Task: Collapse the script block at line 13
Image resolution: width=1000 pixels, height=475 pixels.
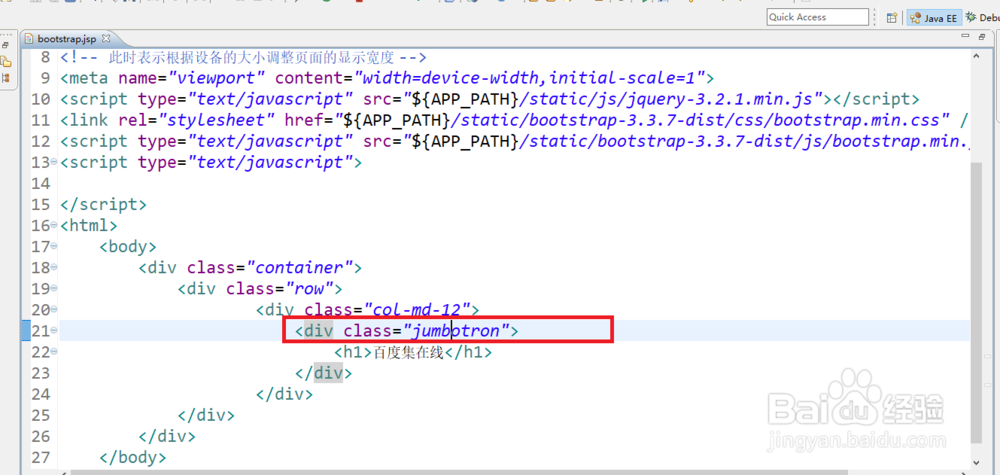Action: (54, 163)
